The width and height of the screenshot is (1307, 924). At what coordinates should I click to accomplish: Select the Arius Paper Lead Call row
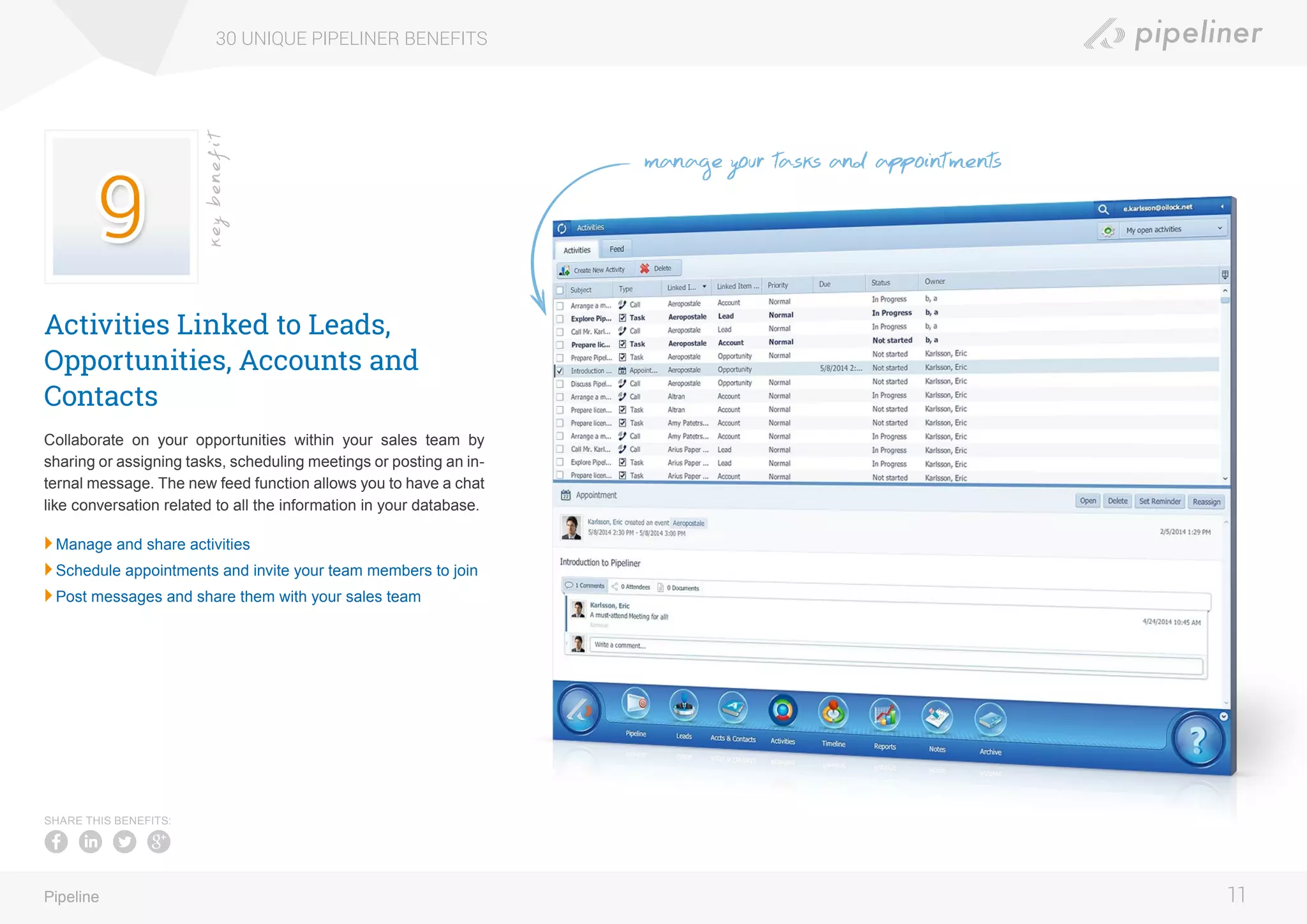tap(888, 450)
